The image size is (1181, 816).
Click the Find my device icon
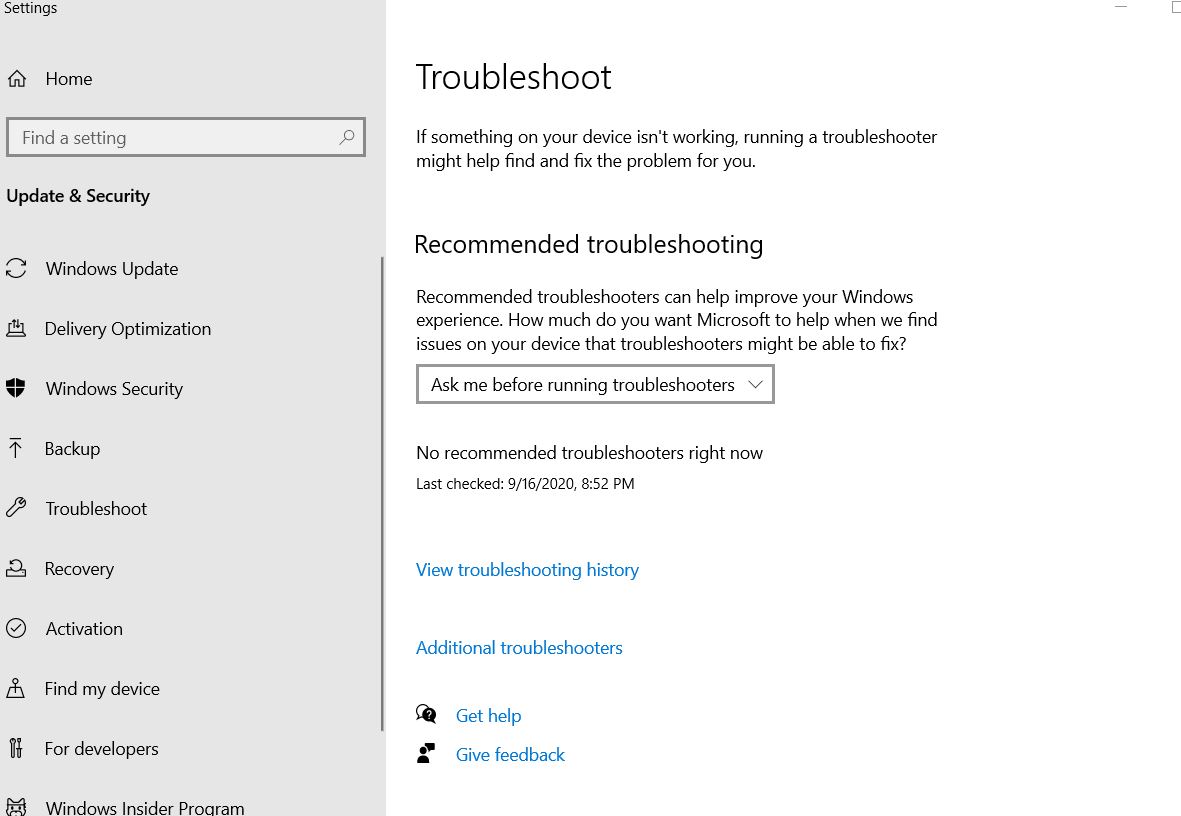click(x=16, y=687)
